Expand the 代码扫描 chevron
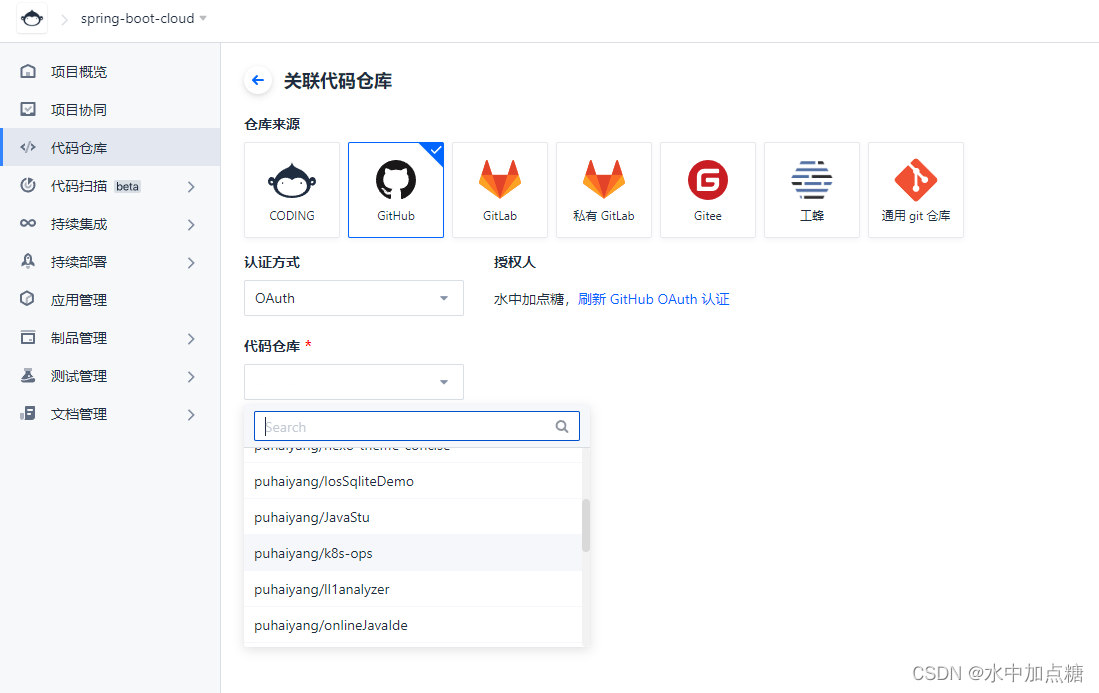Viewport: 1099px width, 693px height. tap(191, 186)
